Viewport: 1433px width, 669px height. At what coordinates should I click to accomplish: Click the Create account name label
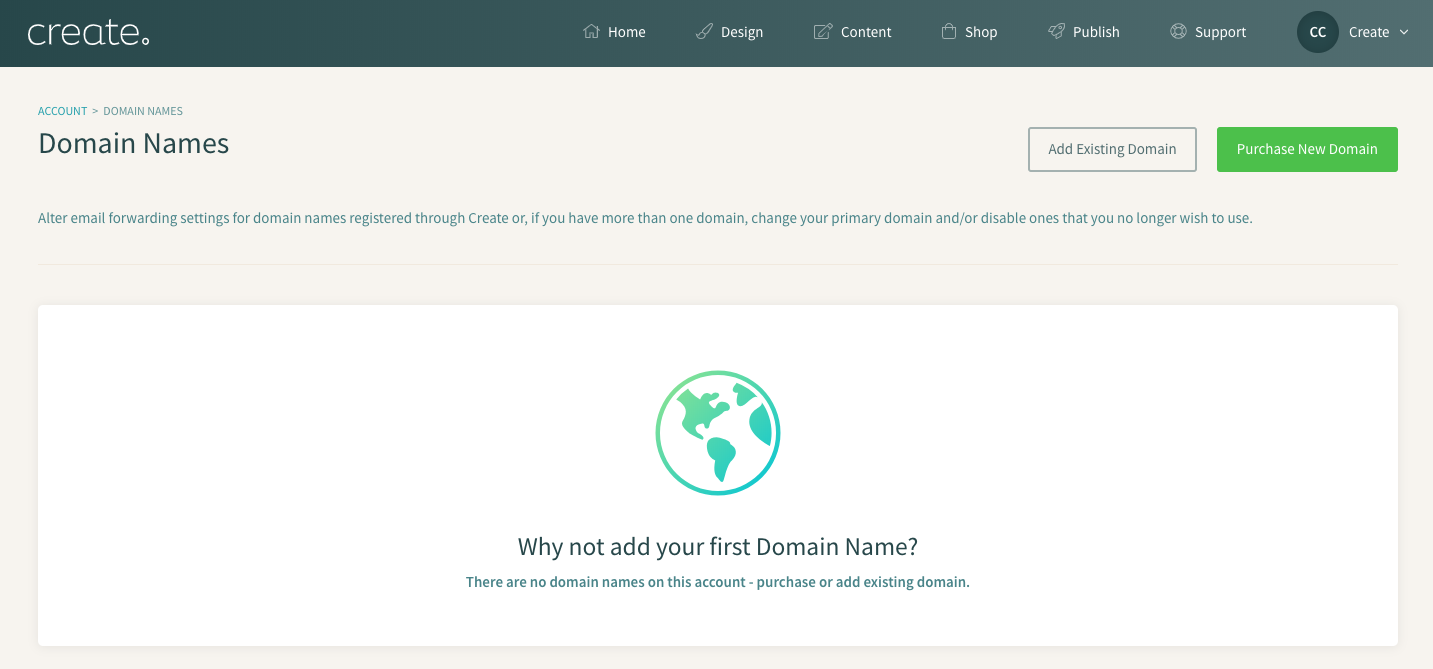point(1369,32)
